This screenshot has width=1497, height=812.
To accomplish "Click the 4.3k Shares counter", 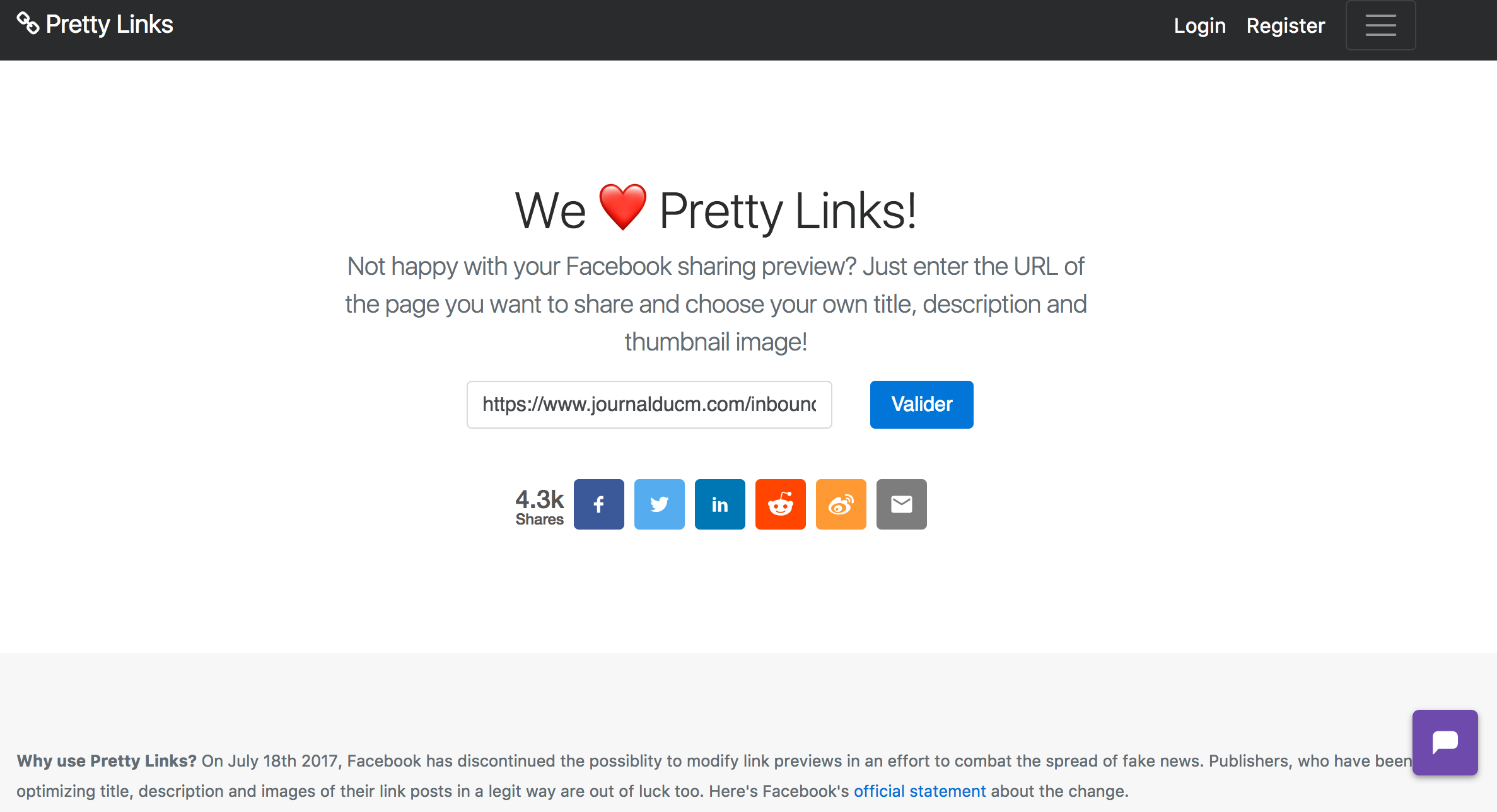I will pos(539,506).
